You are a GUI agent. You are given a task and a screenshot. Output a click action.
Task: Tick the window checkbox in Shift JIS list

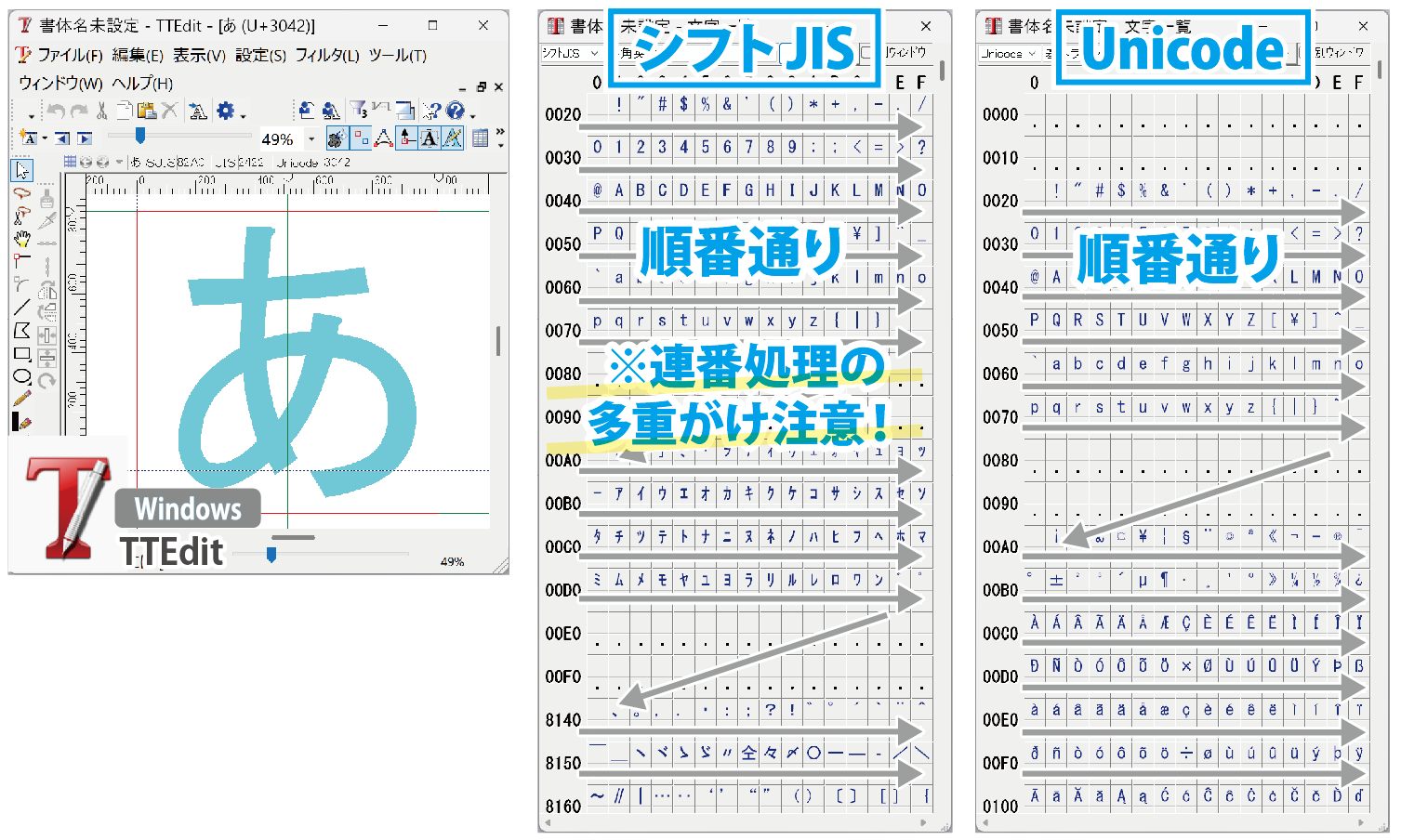point(866,53)
